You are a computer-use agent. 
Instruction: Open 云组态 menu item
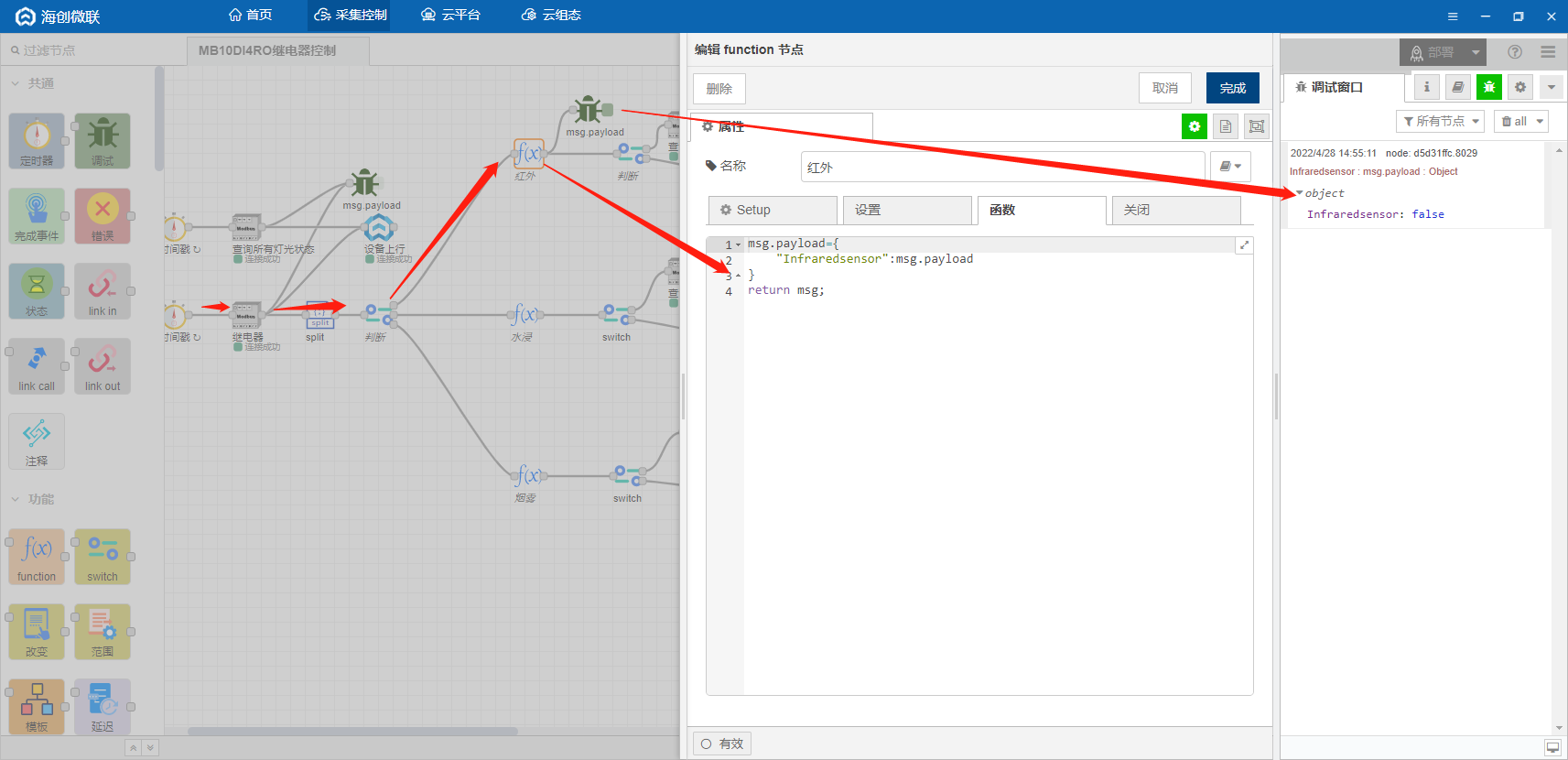[551, 16]
